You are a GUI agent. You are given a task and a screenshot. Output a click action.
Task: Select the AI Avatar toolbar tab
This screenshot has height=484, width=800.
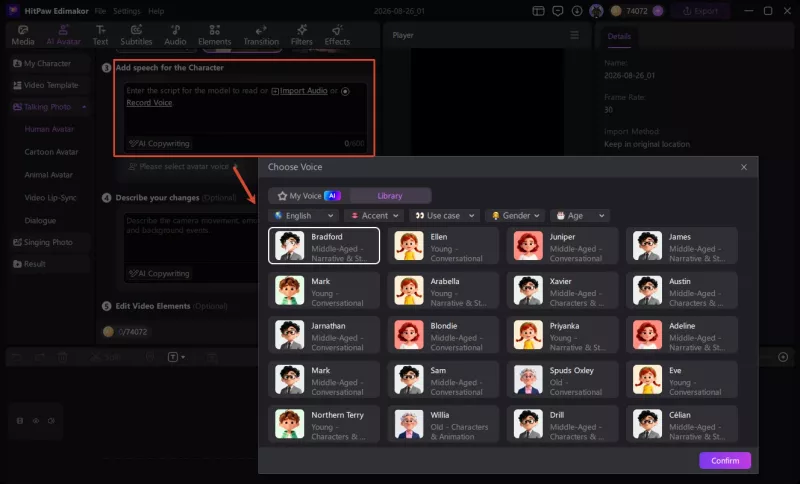click(63, 35)
